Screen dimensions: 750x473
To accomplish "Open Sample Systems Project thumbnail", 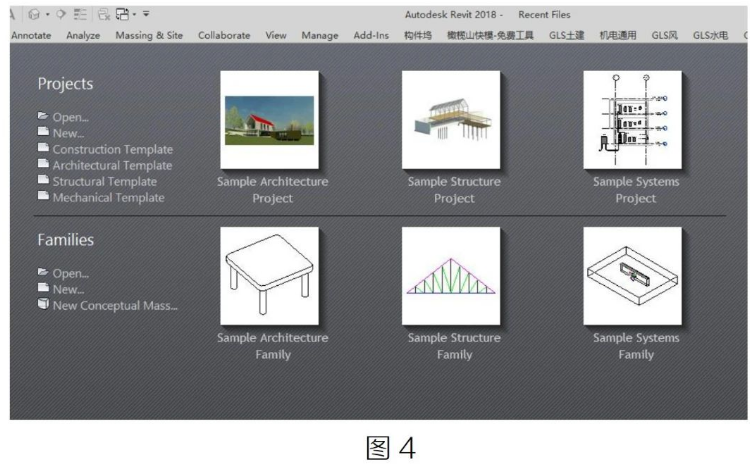I will 633,120.
